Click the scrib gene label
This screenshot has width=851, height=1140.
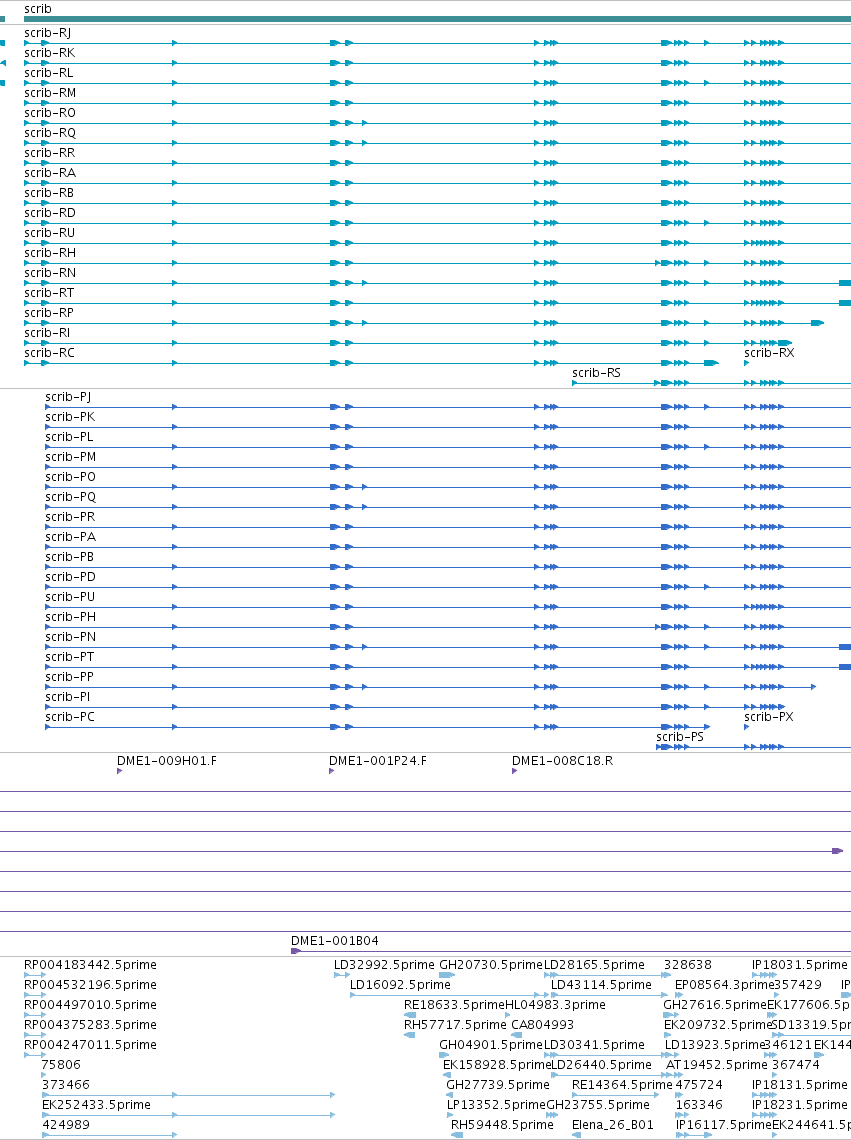38,9
